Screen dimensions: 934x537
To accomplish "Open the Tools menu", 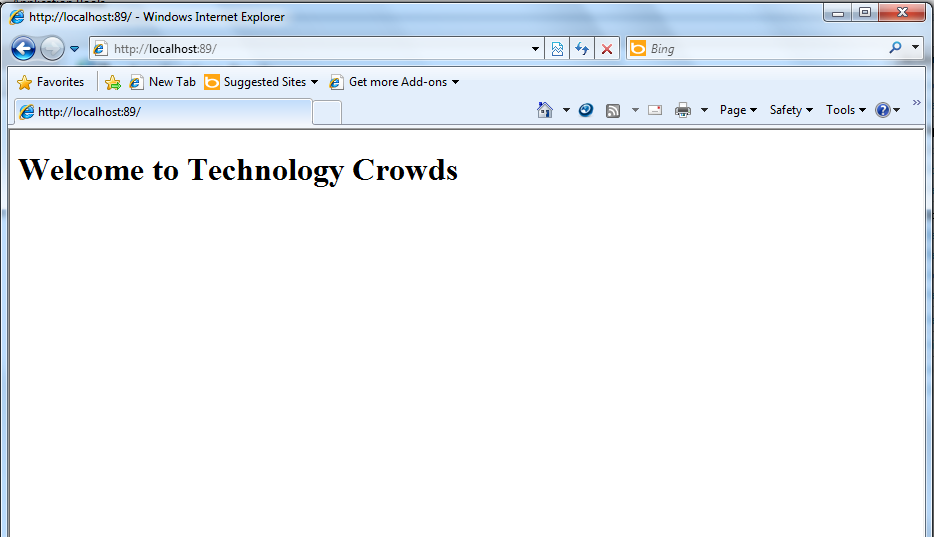I will (x=845, y=110).
